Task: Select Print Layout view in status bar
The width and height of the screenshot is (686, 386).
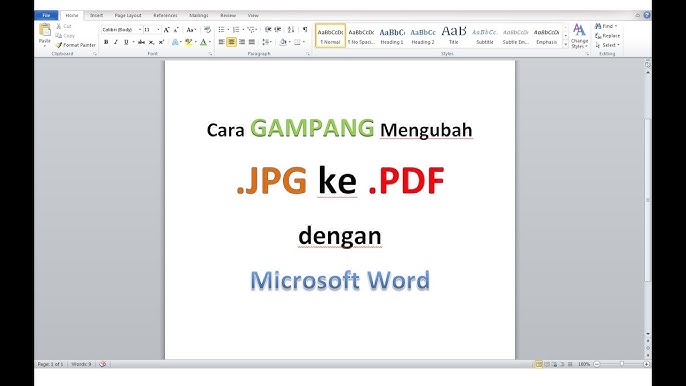Action: pos(539,364)
